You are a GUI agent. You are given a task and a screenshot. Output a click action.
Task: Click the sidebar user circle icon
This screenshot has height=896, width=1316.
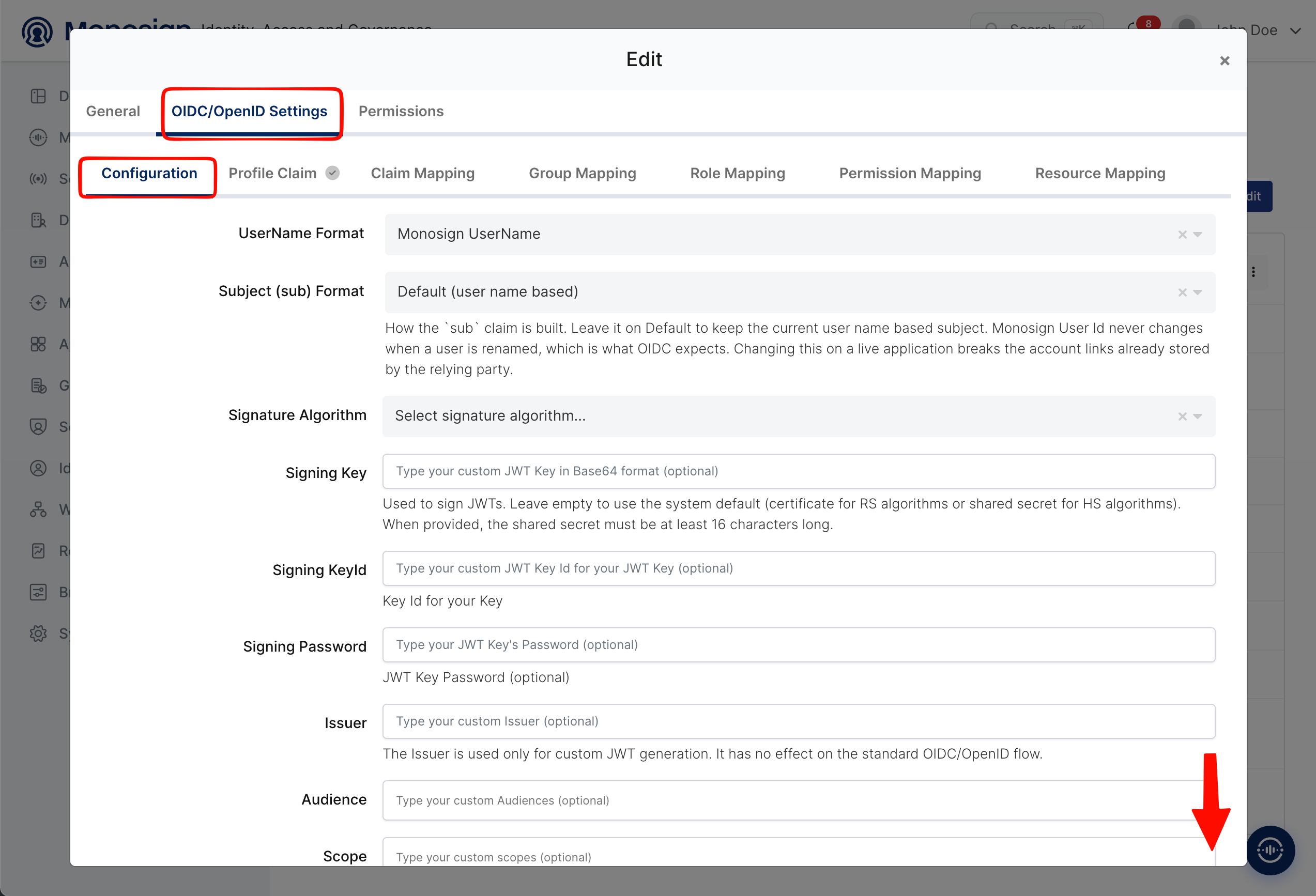pyautogui.click(x=38, y=468)
